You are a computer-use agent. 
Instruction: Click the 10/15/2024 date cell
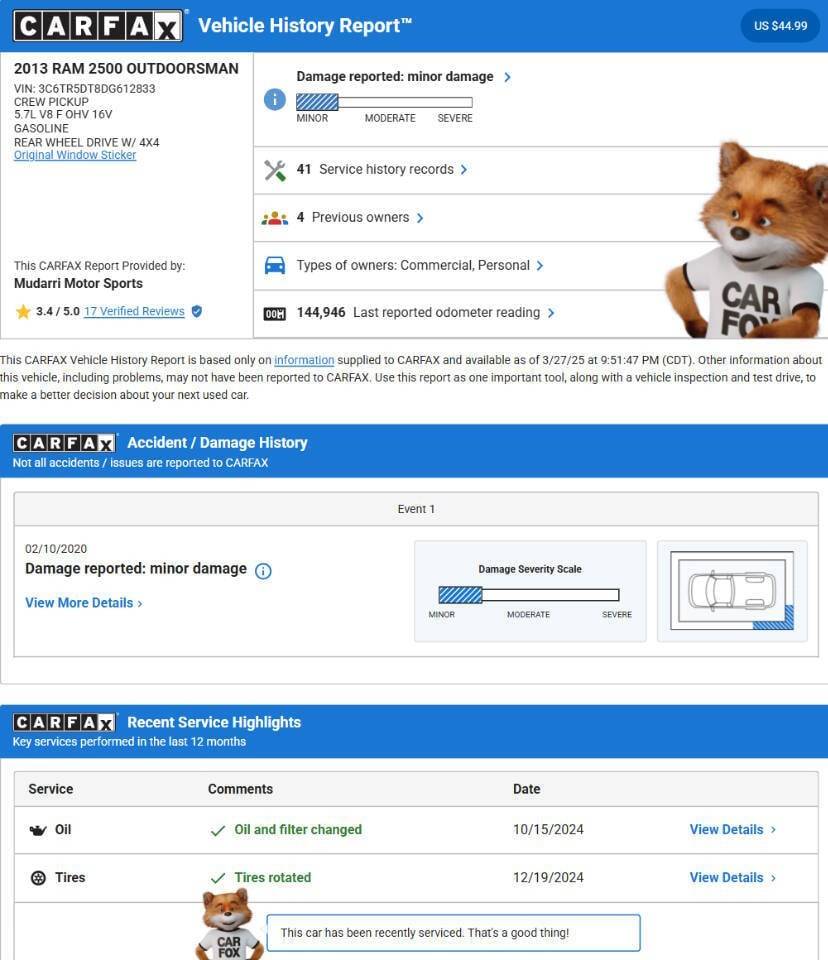pyautogui.click(x=548, y=830)
